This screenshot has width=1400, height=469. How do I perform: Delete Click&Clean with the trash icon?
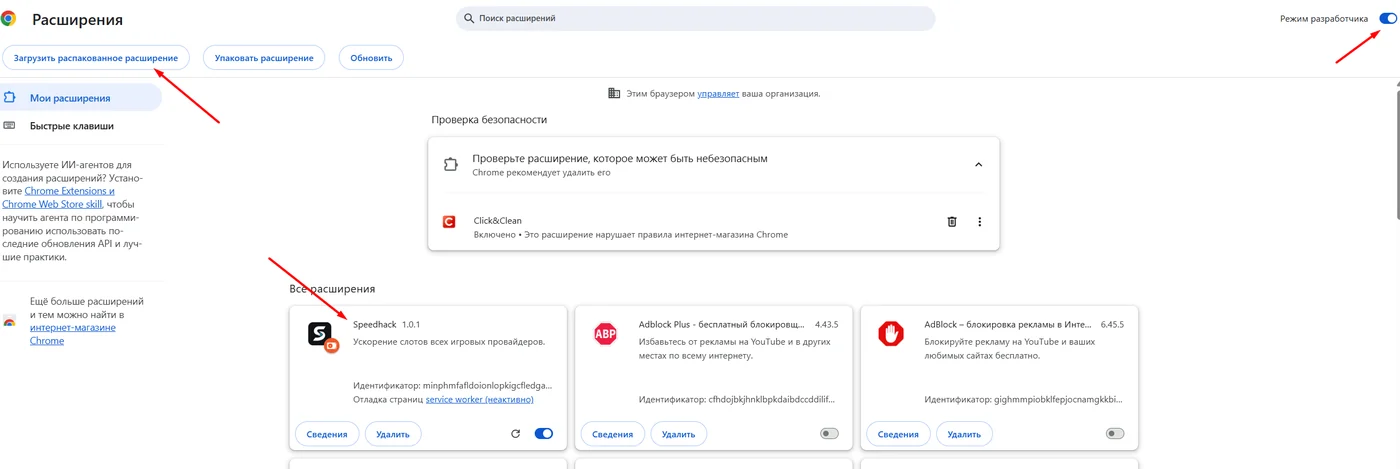click(952, 221)
